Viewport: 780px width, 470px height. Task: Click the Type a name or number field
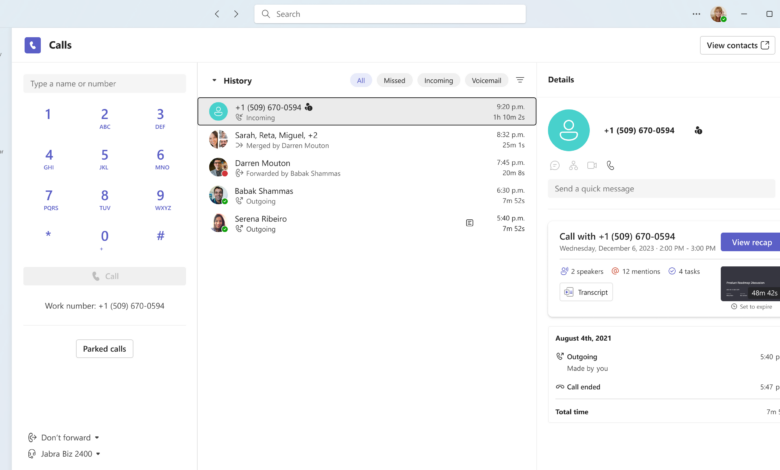(104, 84)
